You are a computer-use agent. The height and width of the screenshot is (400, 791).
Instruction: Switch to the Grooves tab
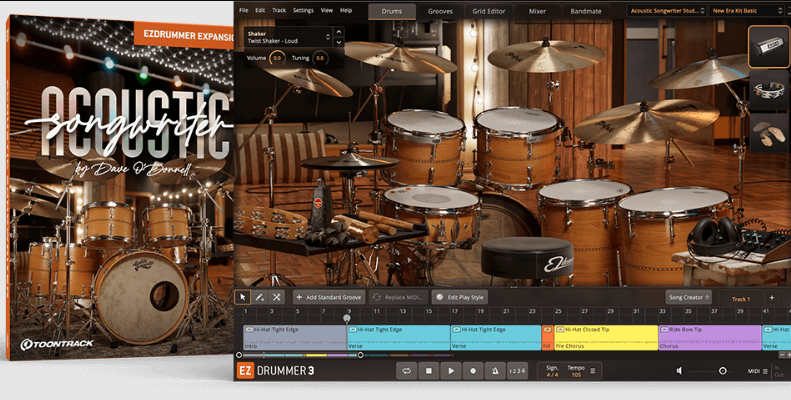coord(440,11)
